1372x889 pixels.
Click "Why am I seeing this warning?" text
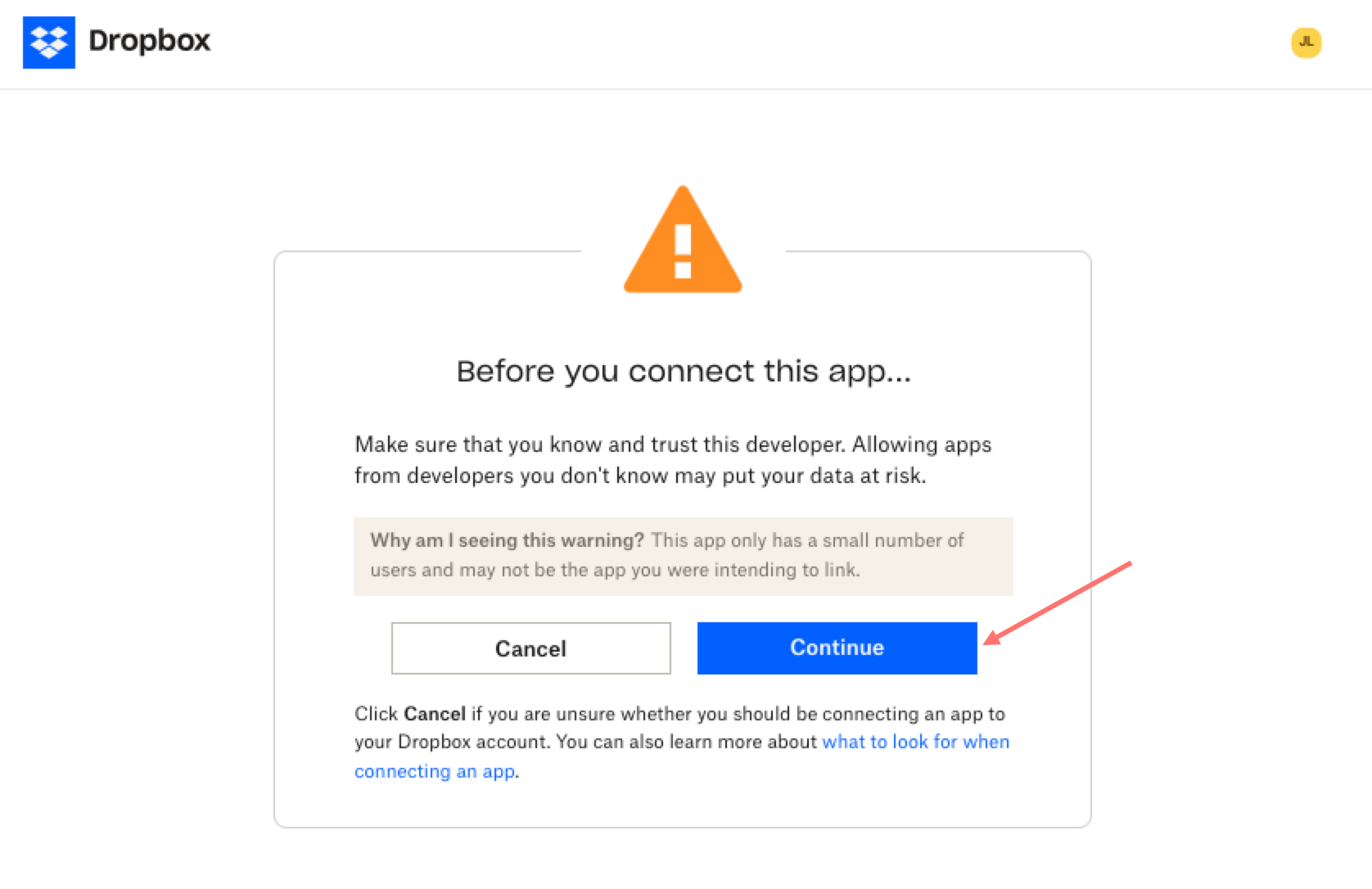coord(508,540)
